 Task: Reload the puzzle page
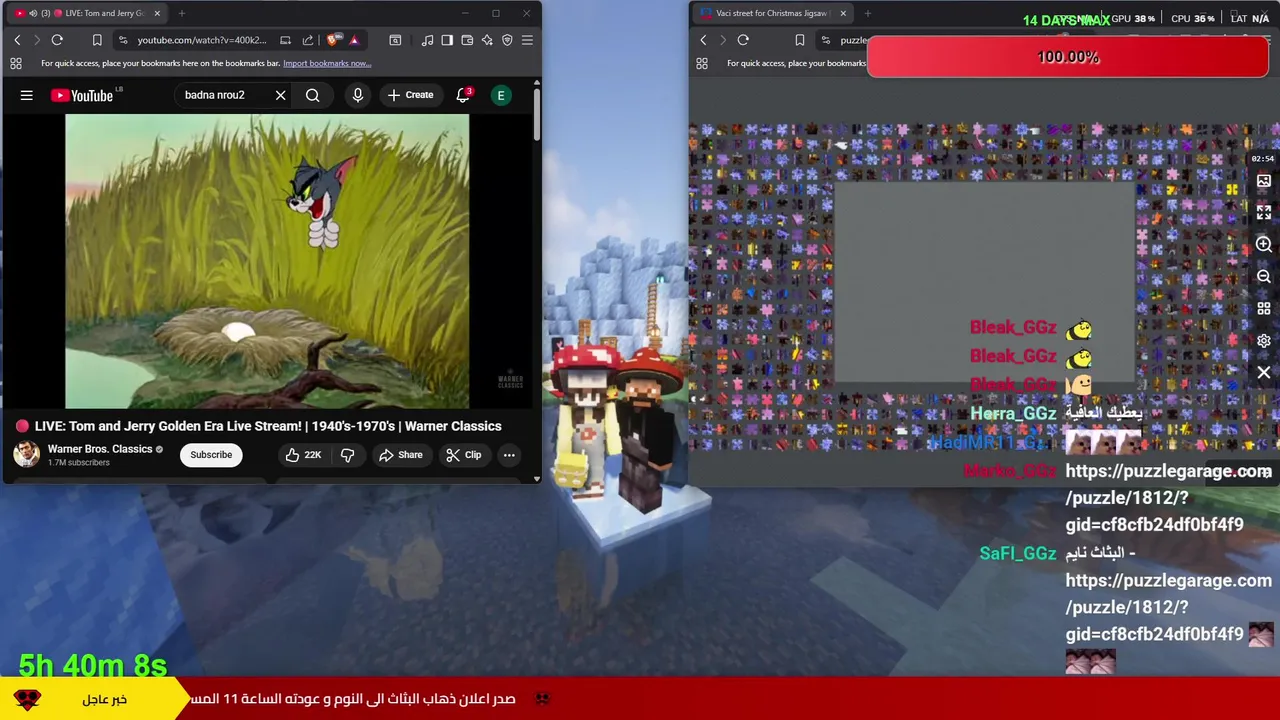[743, 40]
